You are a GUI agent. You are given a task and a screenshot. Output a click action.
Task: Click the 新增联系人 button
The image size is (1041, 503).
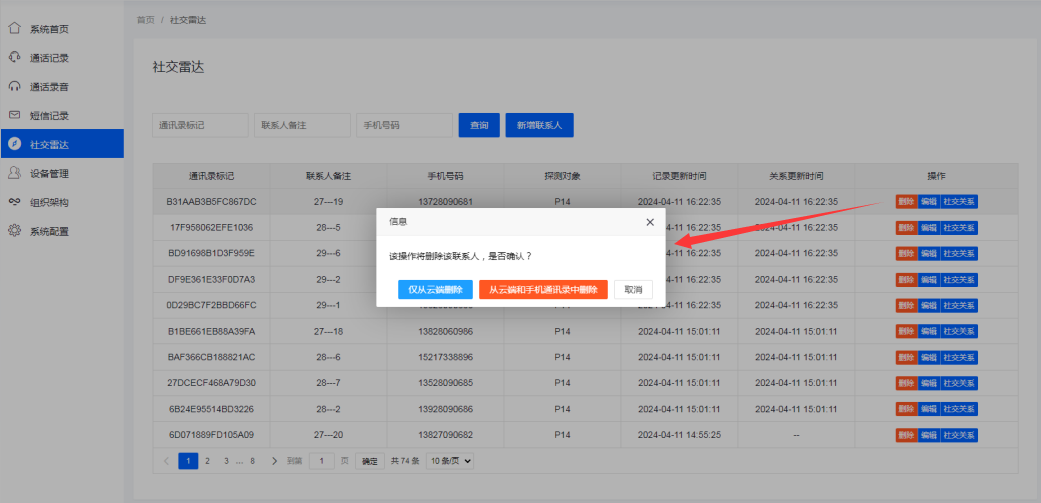[539, 125]
